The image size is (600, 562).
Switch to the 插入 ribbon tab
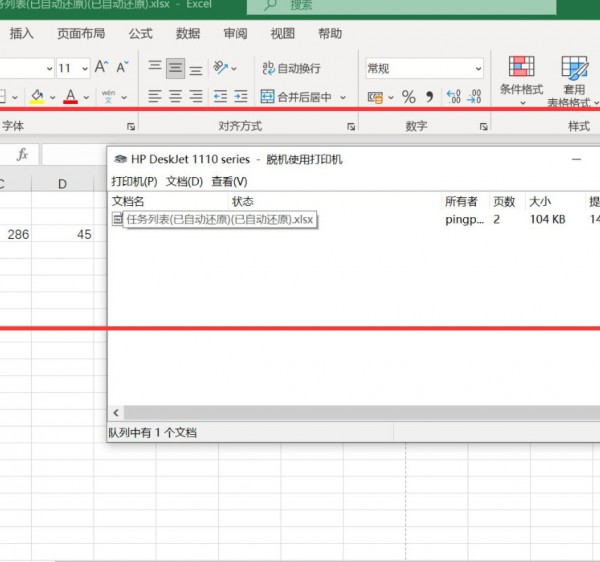21,34
